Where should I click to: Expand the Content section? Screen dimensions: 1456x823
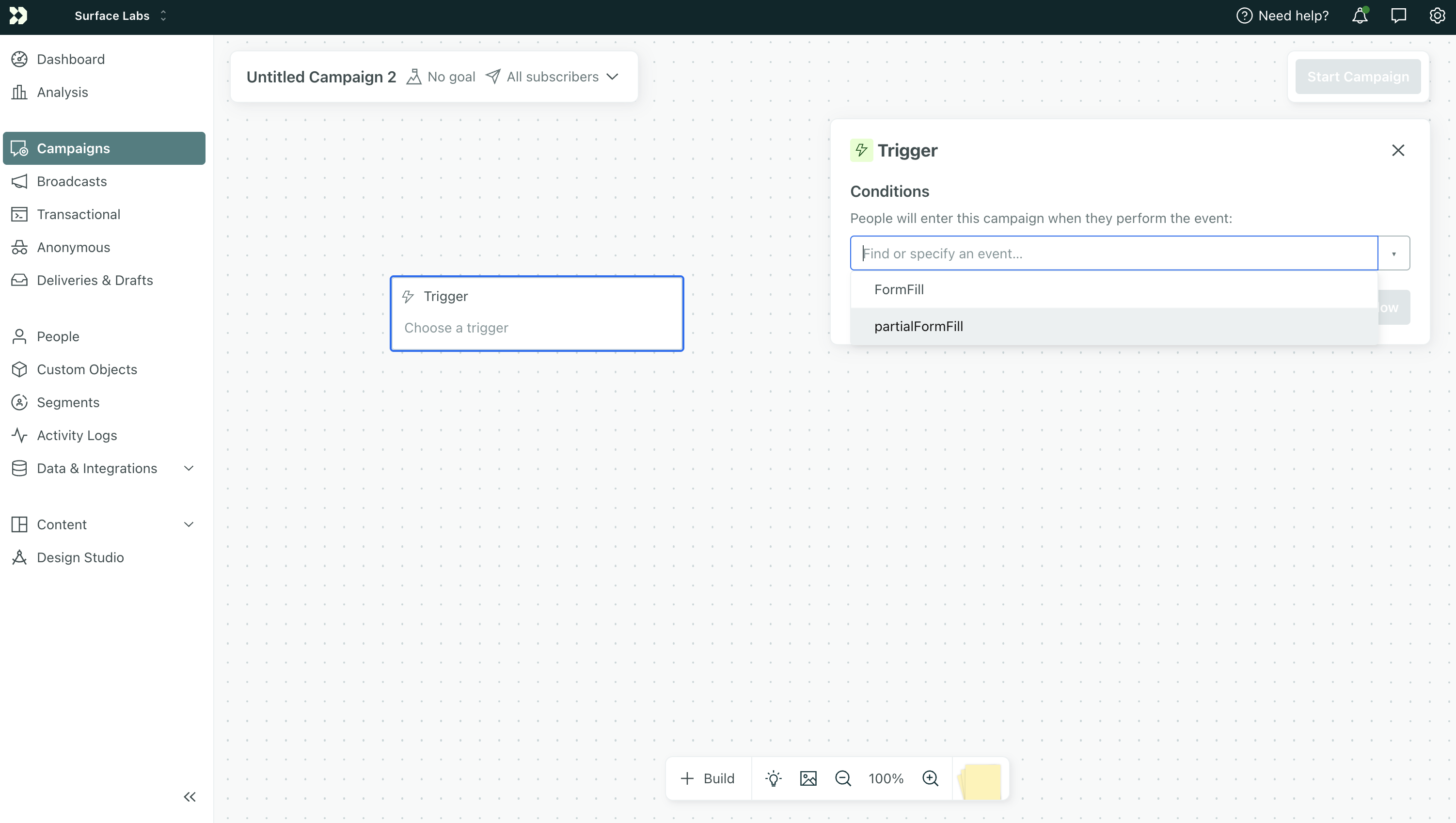pos(189,524)
